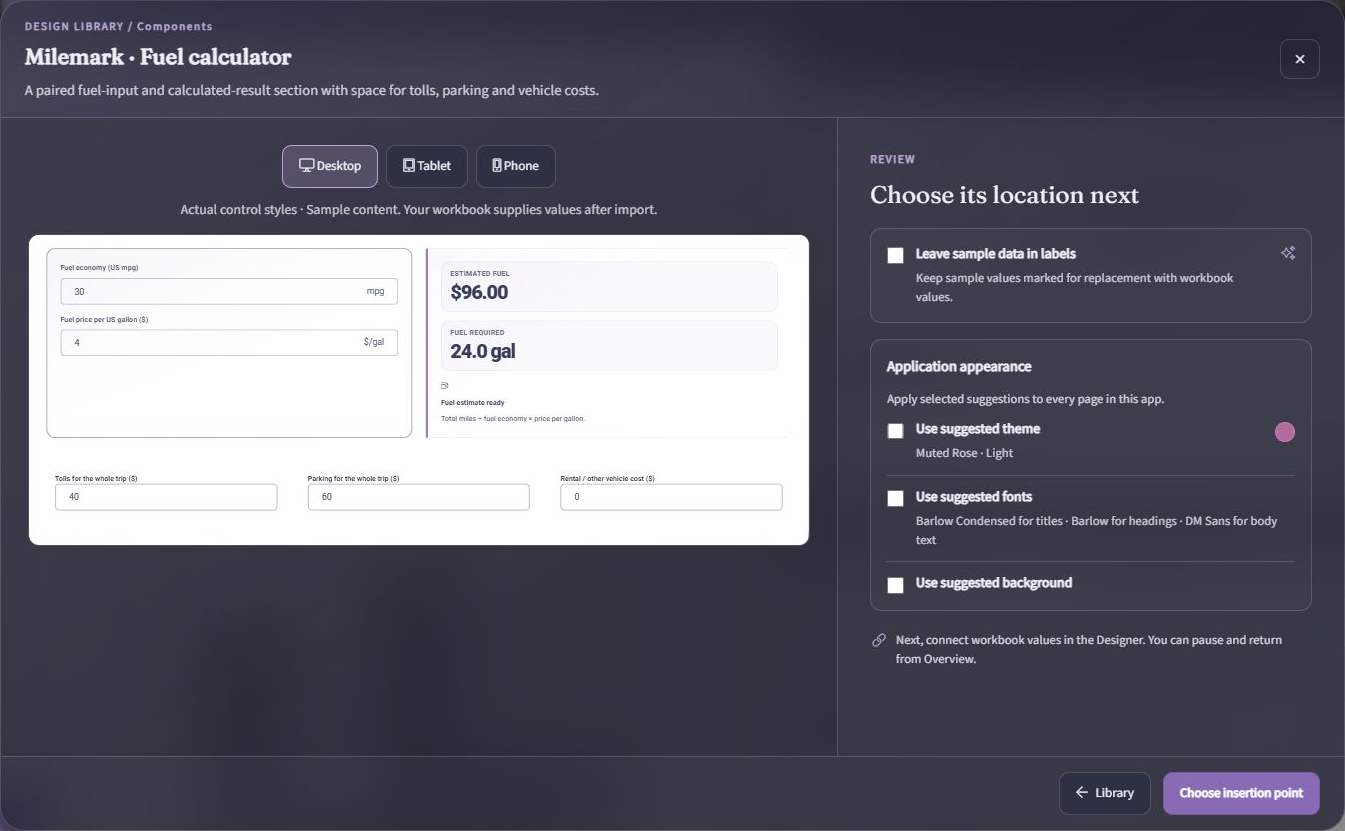Click the Parking for the whole trip field

pos(419,497)
